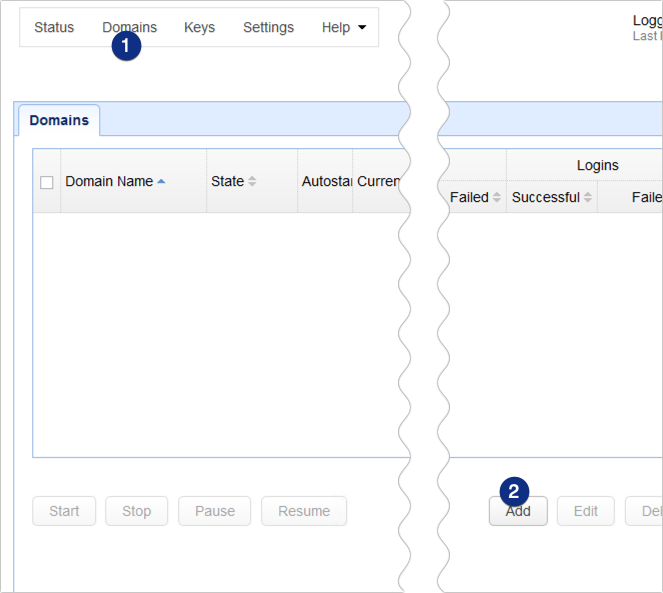Click the Failed column sort arrows
The width and height of the screenshot is (663, 593).
(x=497, y=198)
